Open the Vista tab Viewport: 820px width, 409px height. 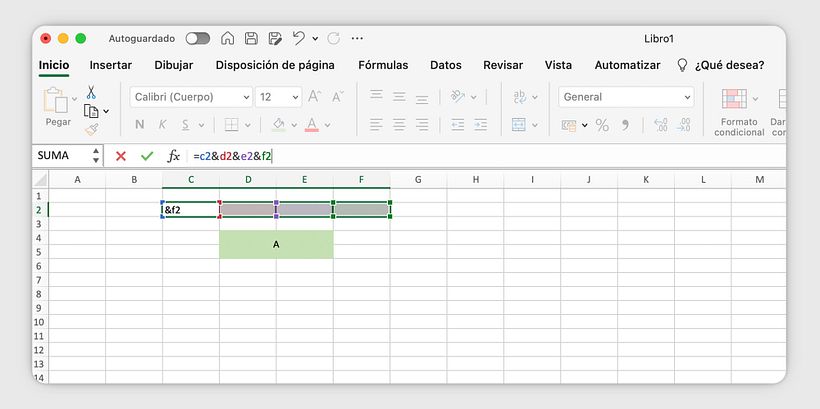pyautogui.click(x=558, y=65)
